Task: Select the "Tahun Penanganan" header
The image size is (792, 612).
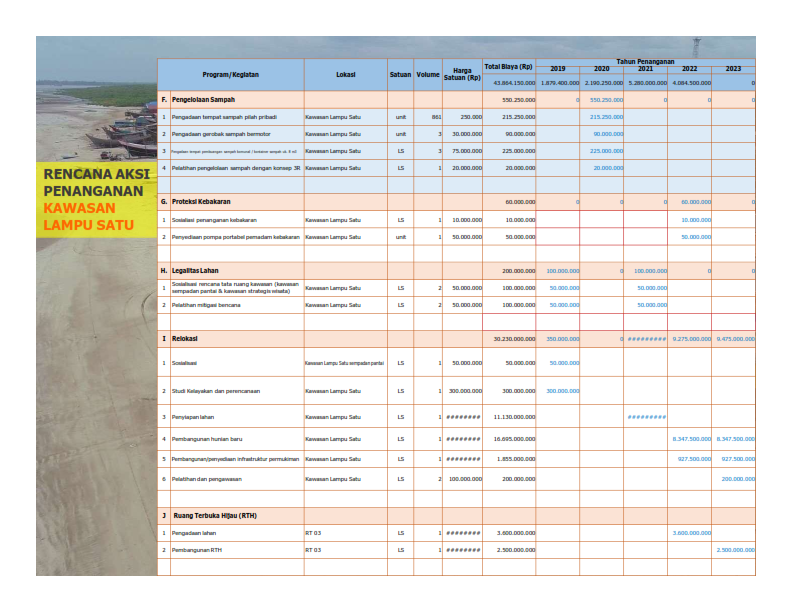Action: 645,62
